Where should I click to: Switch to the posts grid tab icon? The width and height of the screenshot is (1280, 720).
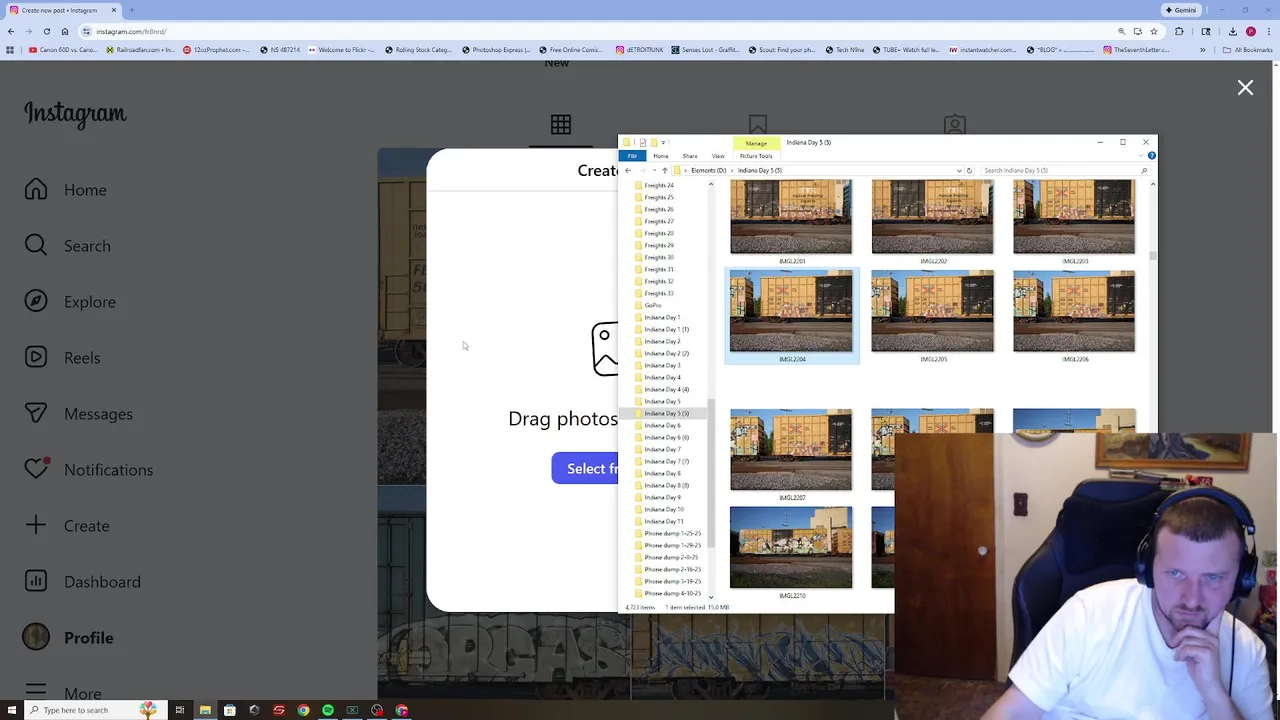pyautogui.click(x=561, y=125)
